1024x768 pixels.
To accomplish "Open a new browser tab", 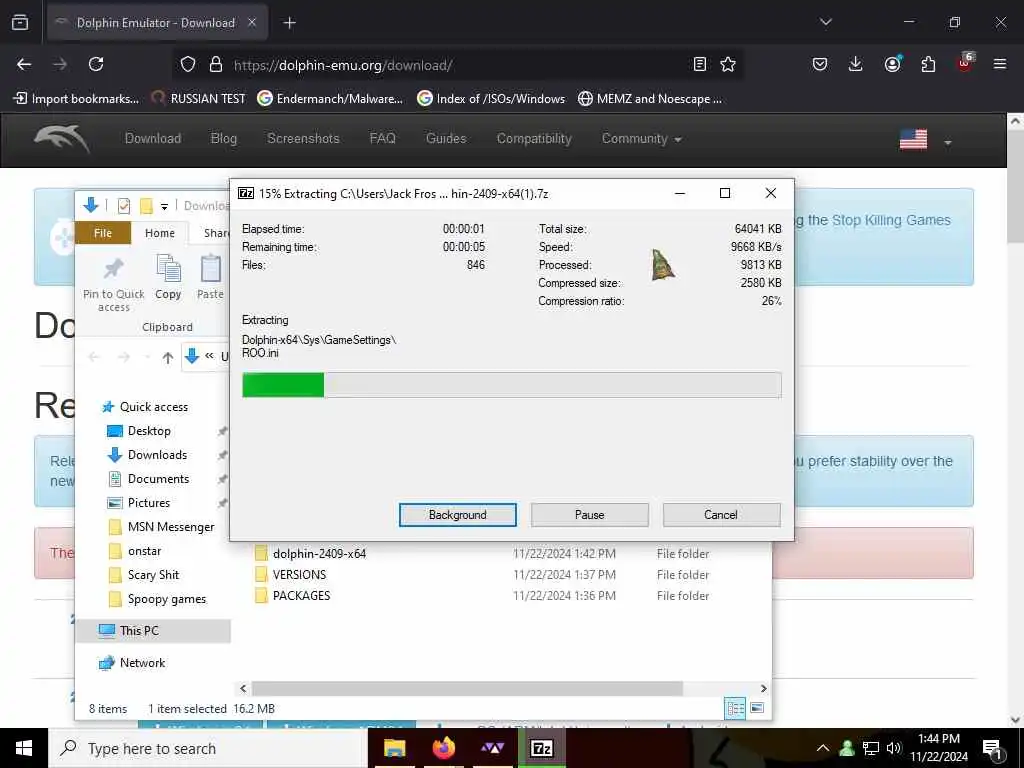I will click(x=289, y=23).
